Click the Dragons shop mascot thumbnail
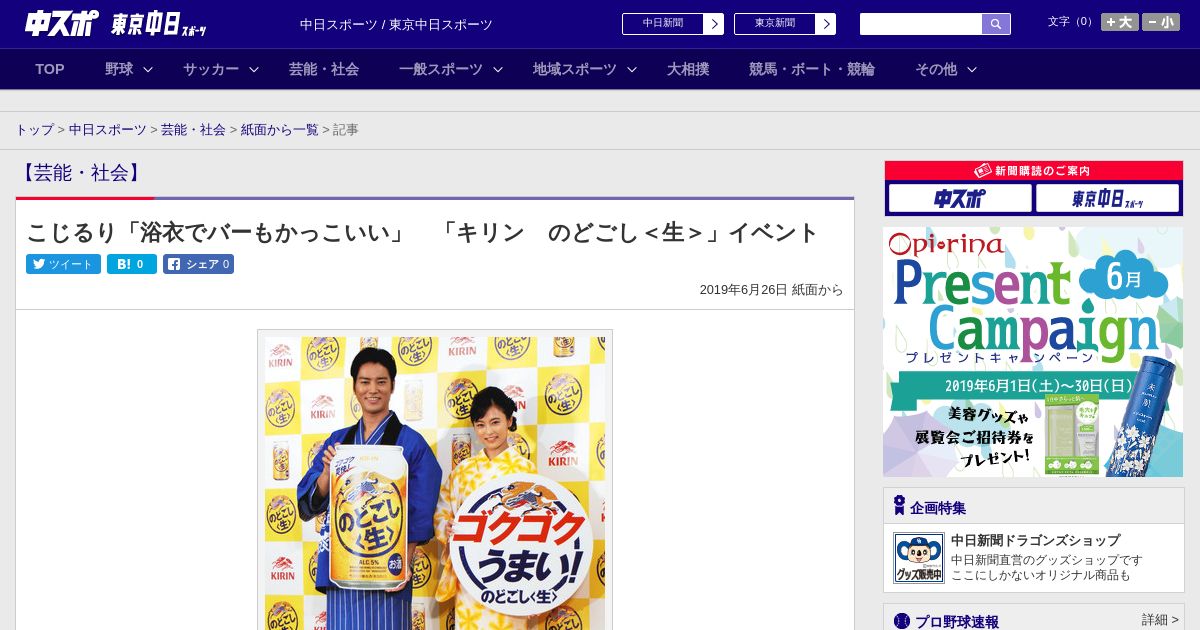Viewport: 1200px width, 630px height. [918, 558]
